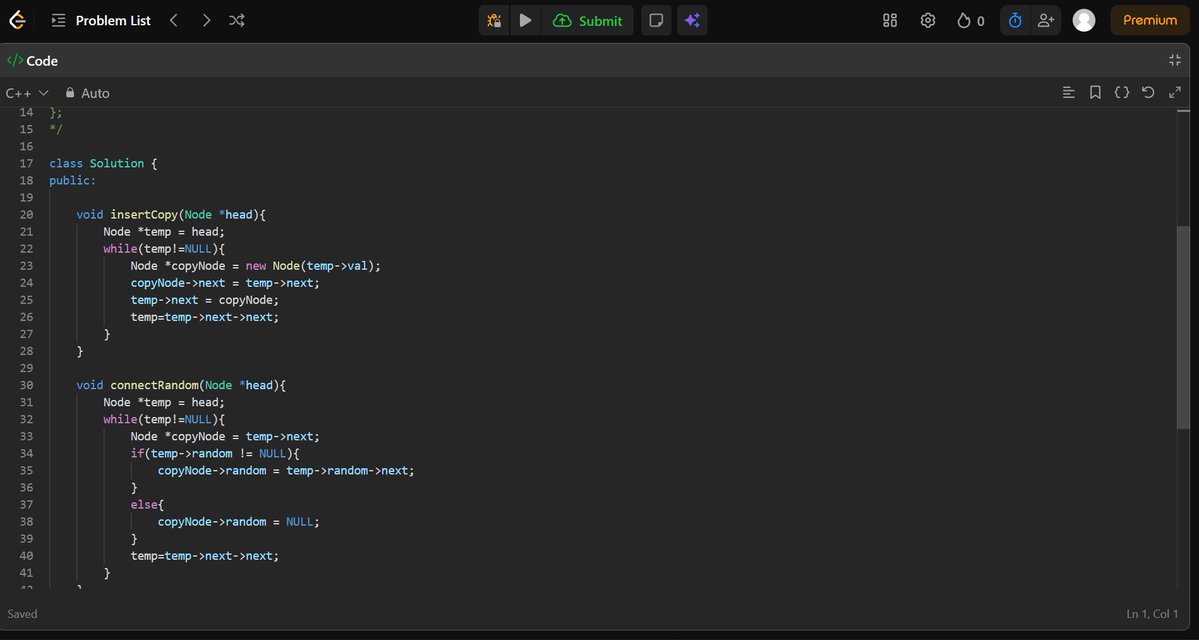
Task: View your streak via flame icon
Action: (x=962, y=20)
